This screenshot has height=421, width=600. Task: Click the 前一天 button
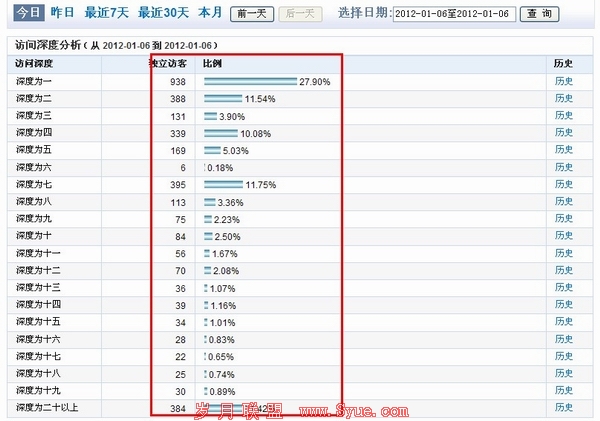click(x=254, y=14)
